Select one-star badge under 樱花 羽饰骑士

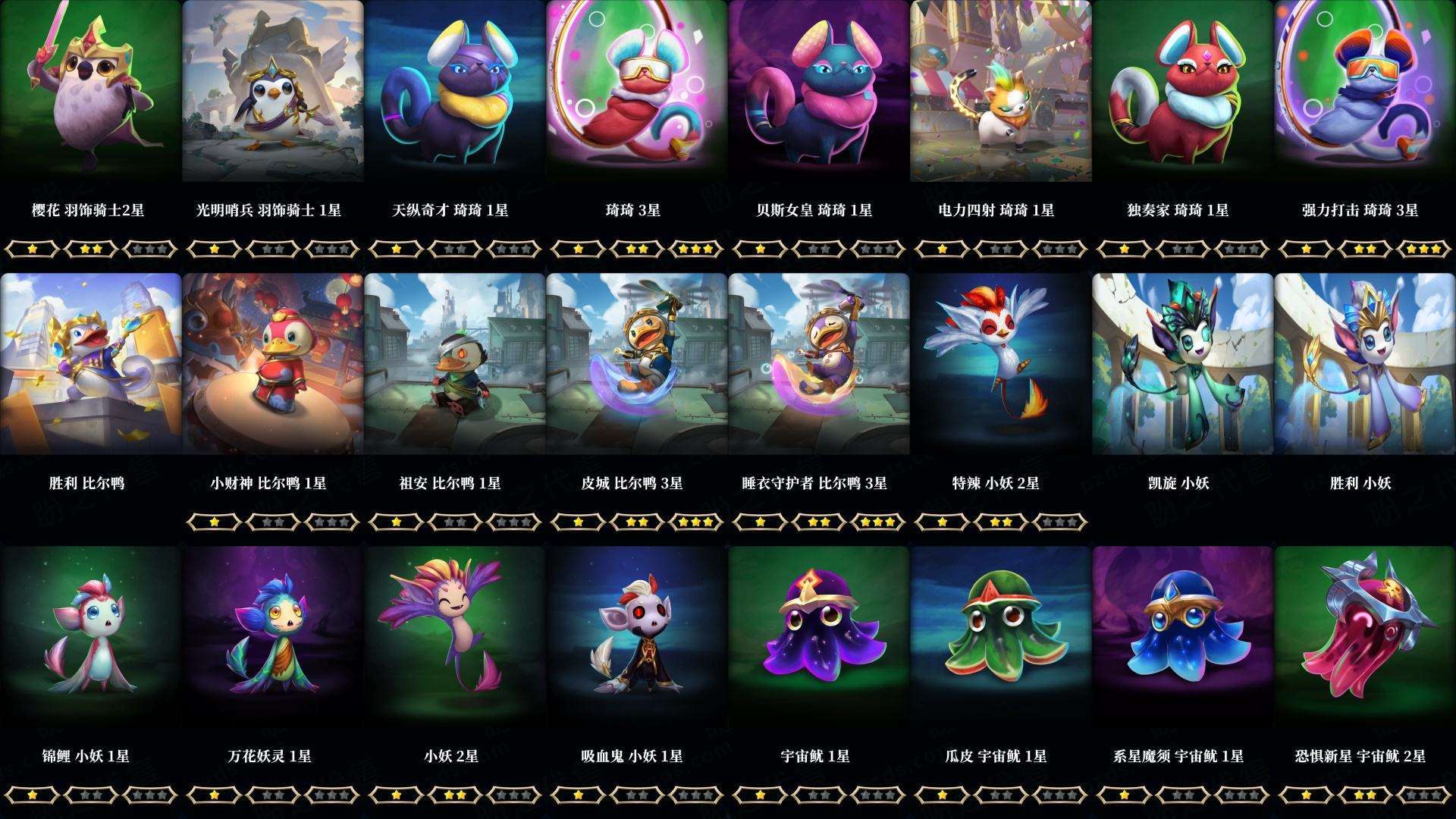point(32,249)
